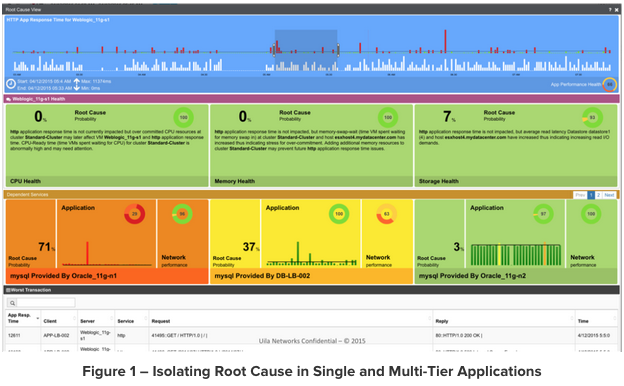Click Next in Dependent Services pagination
The width and height of the screenshot is (624, 386).
[609, 195]
